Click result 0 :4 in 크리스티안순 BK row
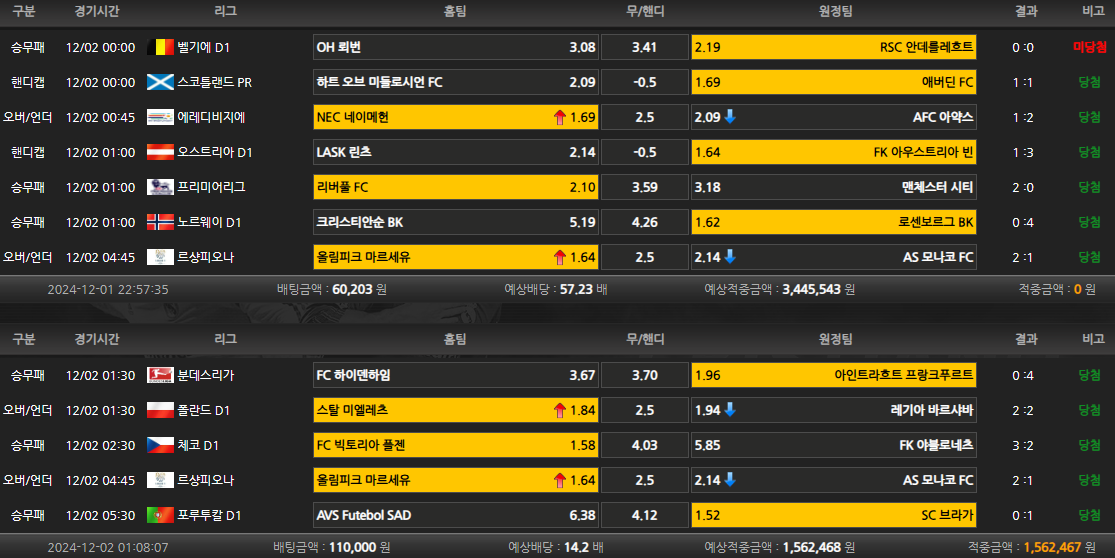The image size is (1115, 558). (x=1023, y=222)
